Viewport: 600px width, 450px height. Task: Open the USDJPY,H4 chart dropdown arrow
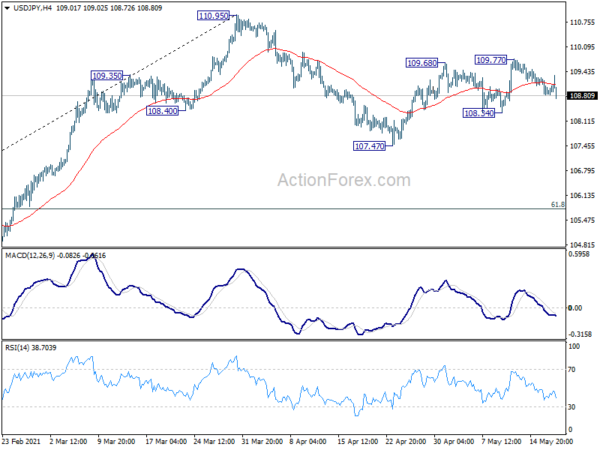[x=7, y=8]
